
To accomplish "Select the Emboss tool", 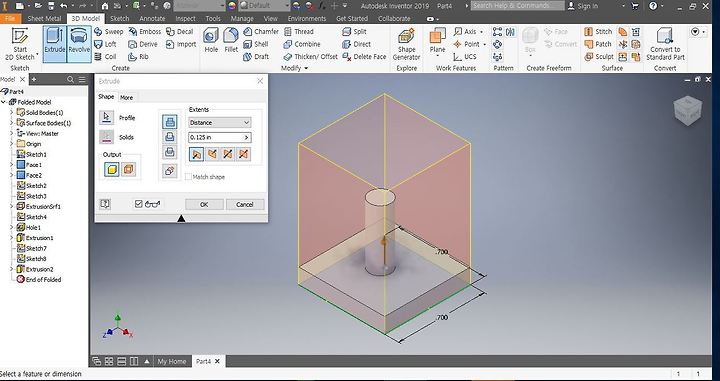I will coord(145,32).
